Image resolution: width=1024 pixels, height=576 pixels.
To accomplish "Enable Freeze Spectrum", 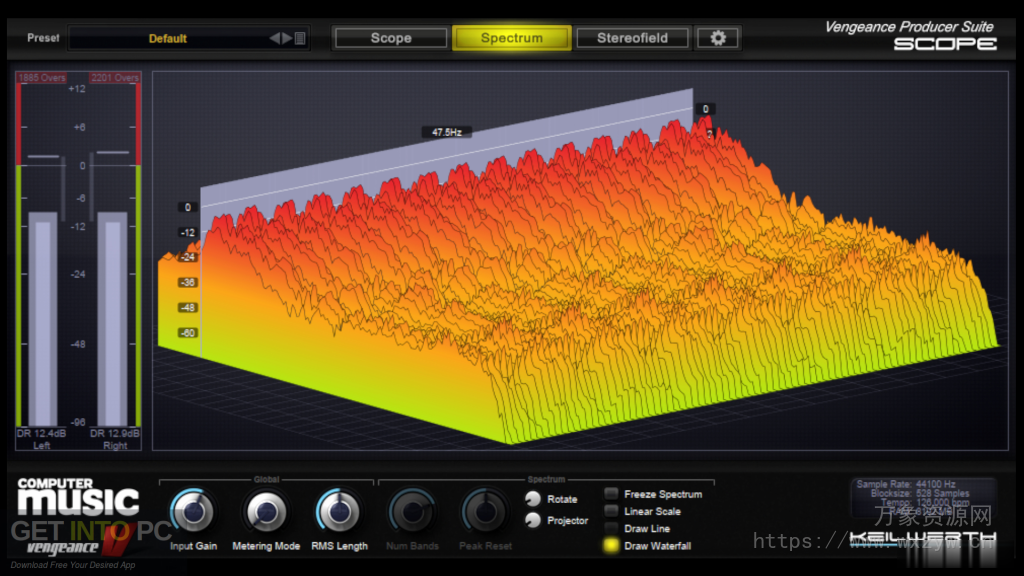I will tap(611, 494).
